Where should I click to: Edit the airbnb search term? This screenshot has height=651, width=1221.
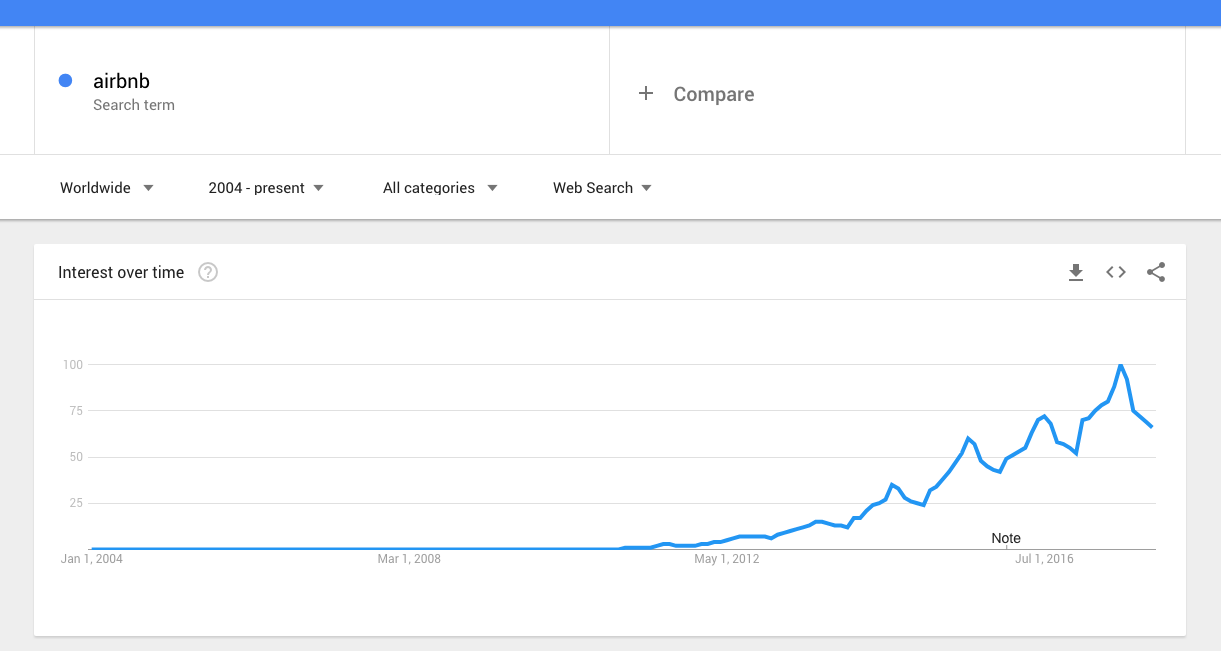click(121, 82)
